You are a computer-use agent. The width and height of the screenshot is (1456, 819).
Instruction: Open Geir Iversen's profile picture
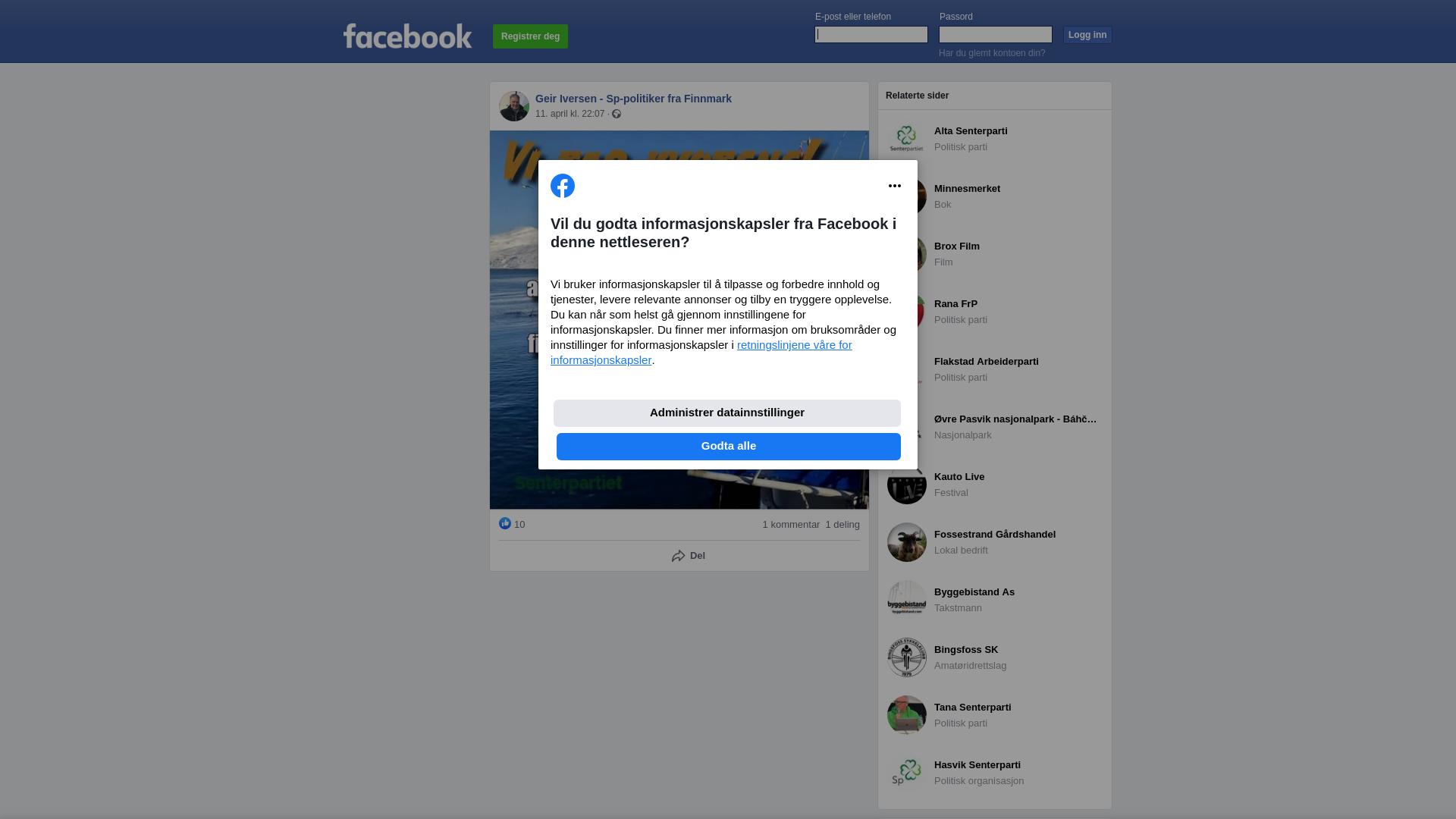point(514,106)
